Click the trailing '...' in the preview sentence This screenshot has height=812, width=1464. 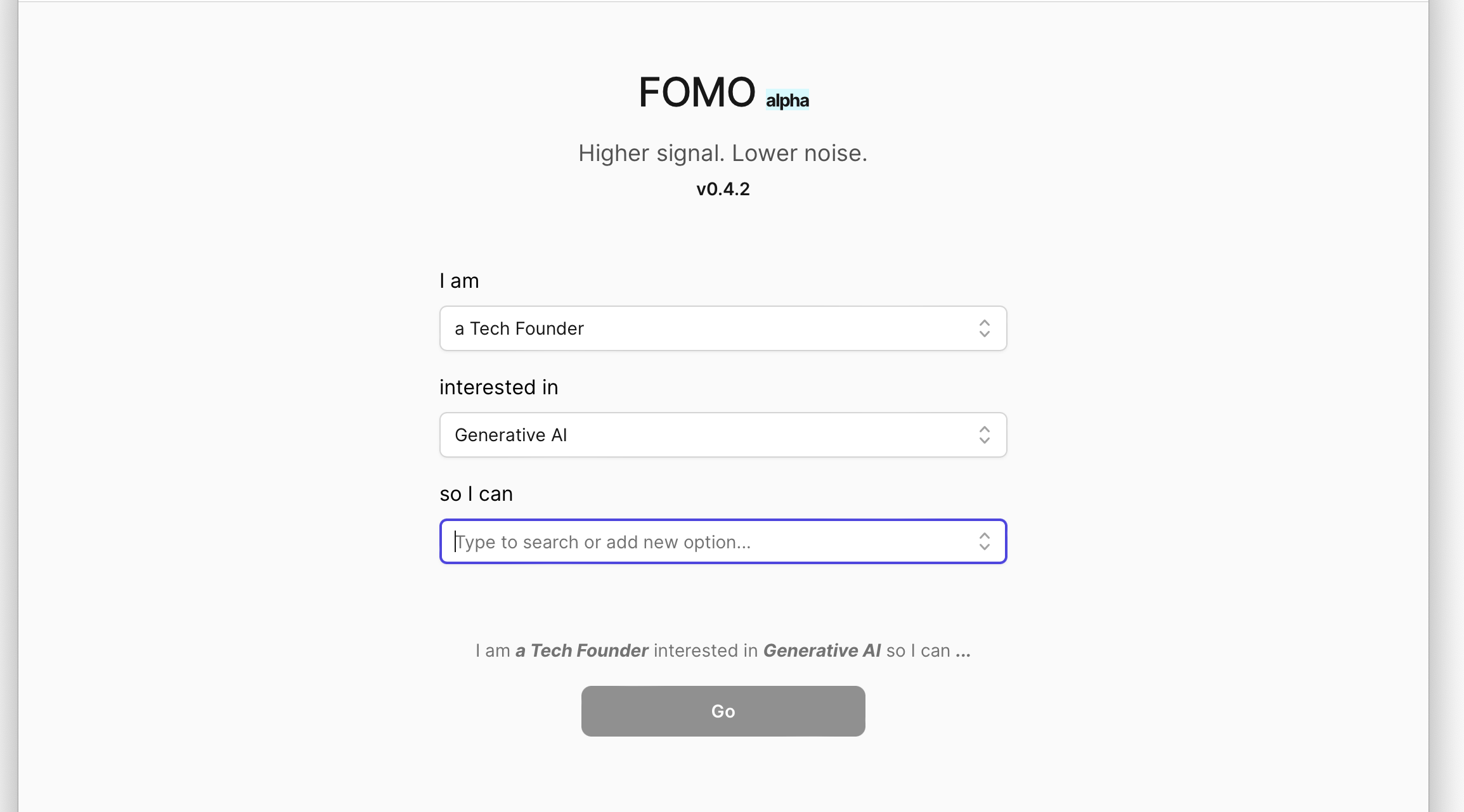(x=965, y=650)
